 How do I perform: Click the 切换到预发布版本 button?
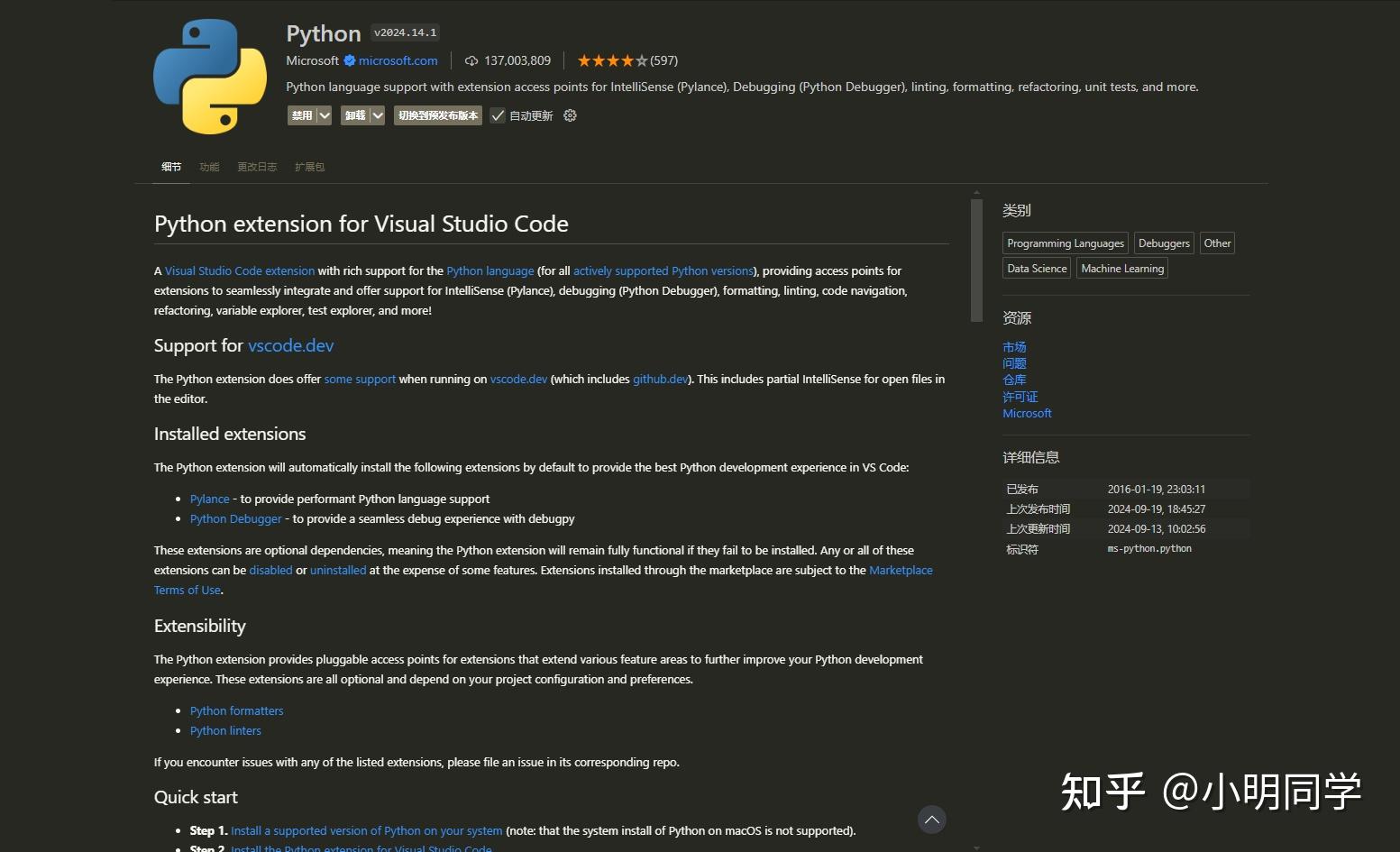click(x=438, y=115)
